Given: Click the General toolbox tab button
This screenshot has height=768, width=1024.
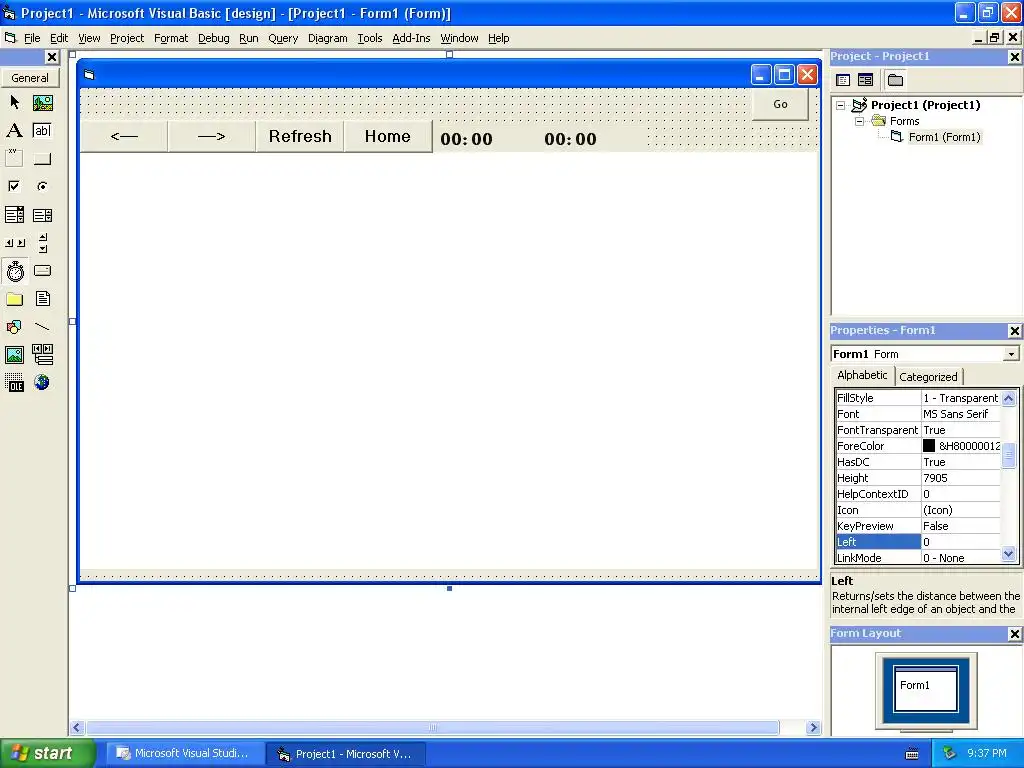Looking at the screenshot, I should (x=30, y=78).
